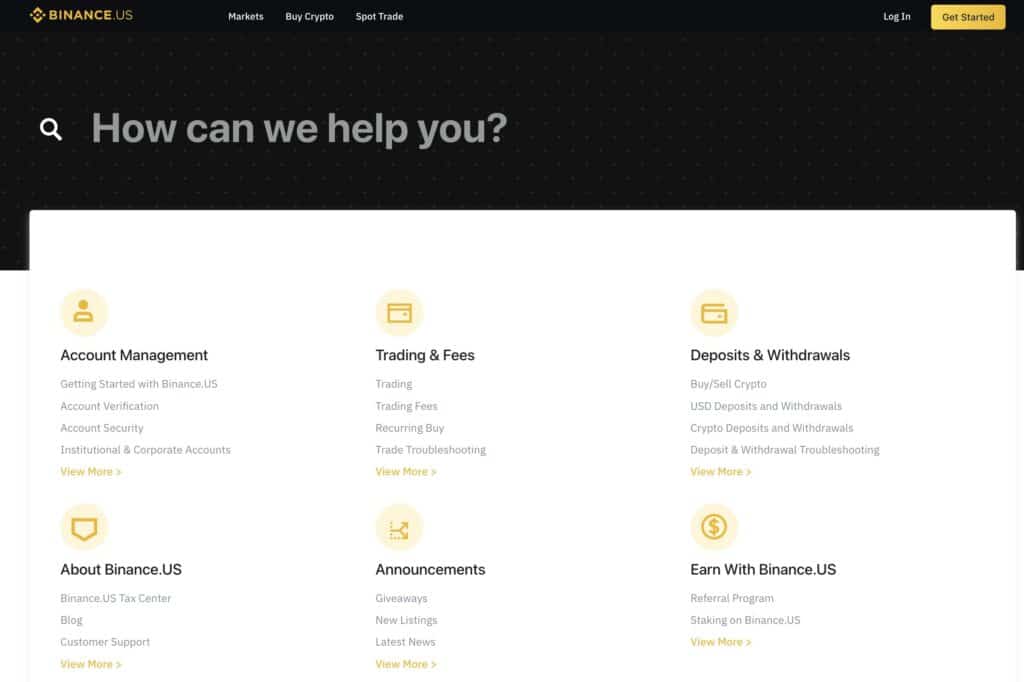The height and width of the screenshot is (682, 1024).
Task: Click the Announcements chart icon
Action: click(x=399, y=527)
